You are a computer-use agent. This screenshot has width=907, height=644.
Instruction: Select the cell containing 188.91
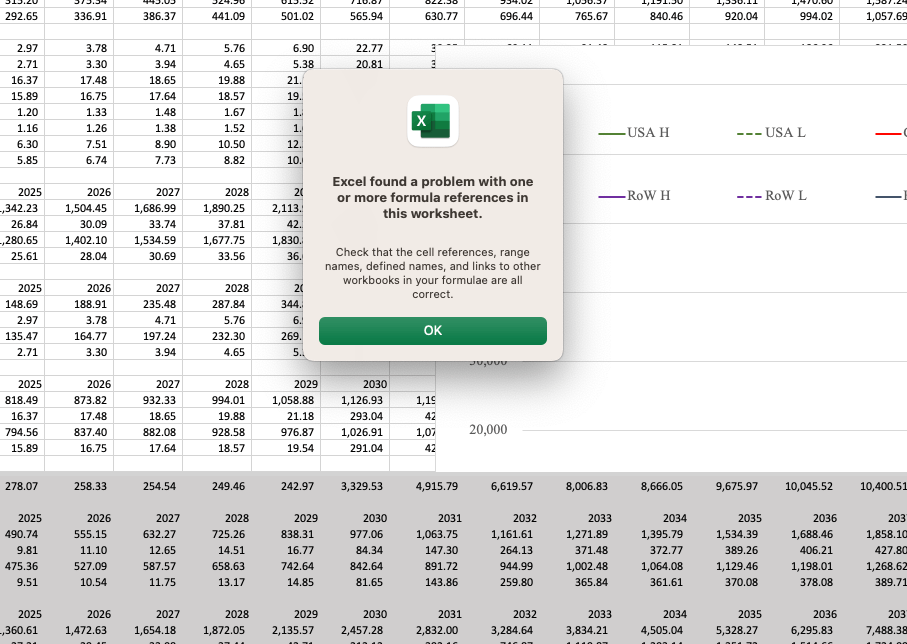pos(79,304)
